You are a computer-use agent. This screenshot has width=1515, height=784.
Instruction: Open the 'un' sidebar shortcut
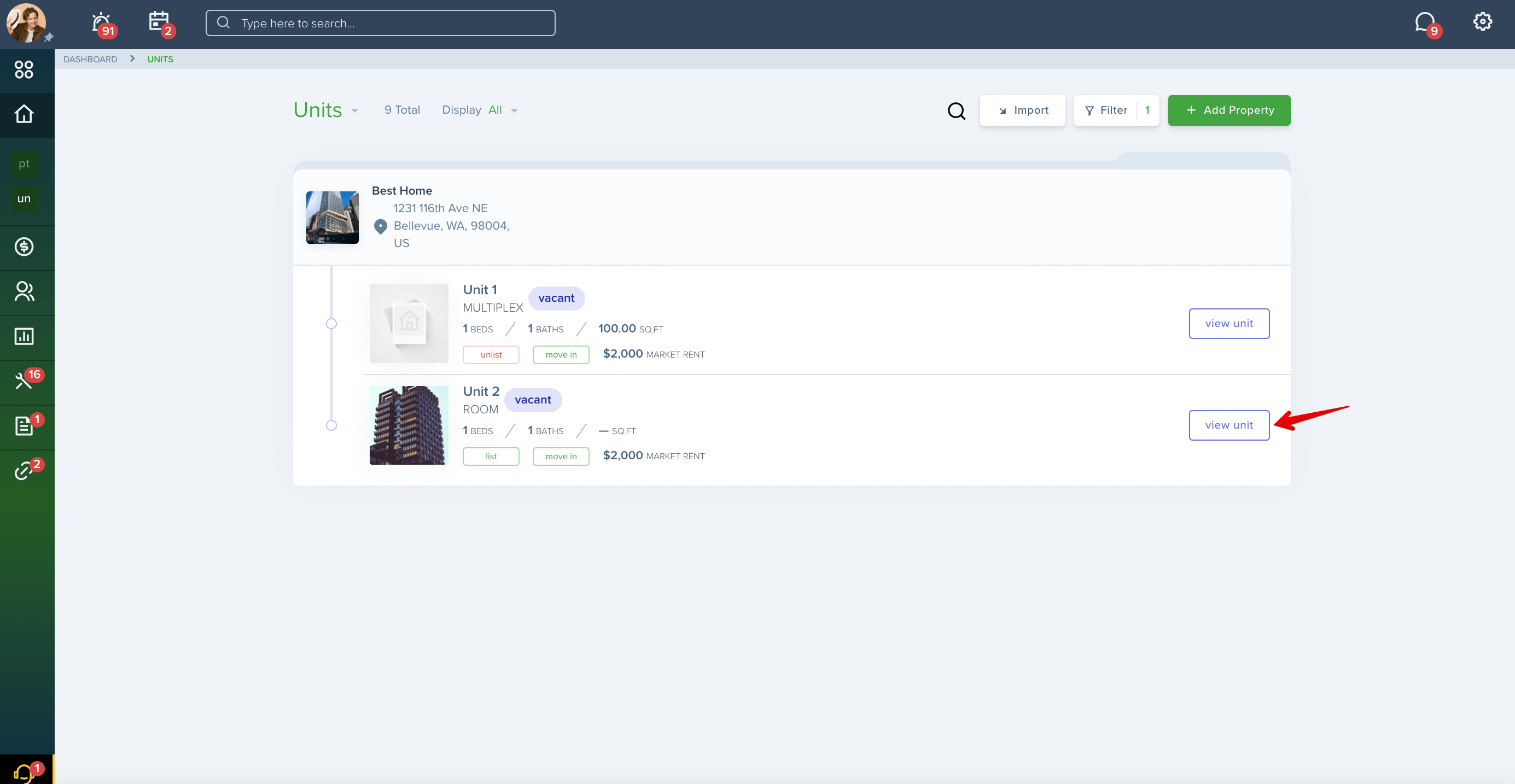[x=24, y=198]
